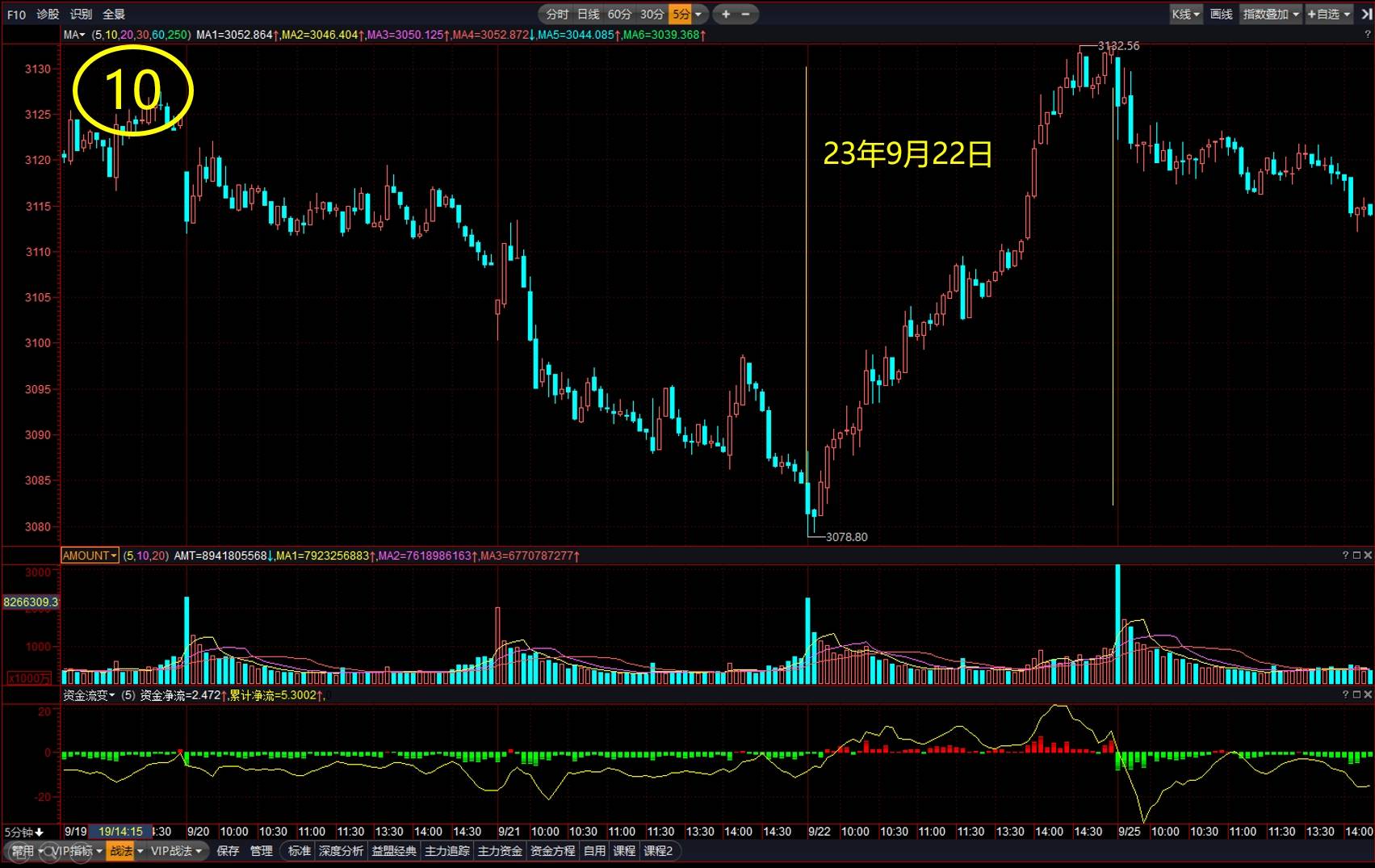Image resolution: width=1375 pixels, height=868 pixels.
Task: Switch to 全景 panorama view
Action: click(x=114, y=15)
